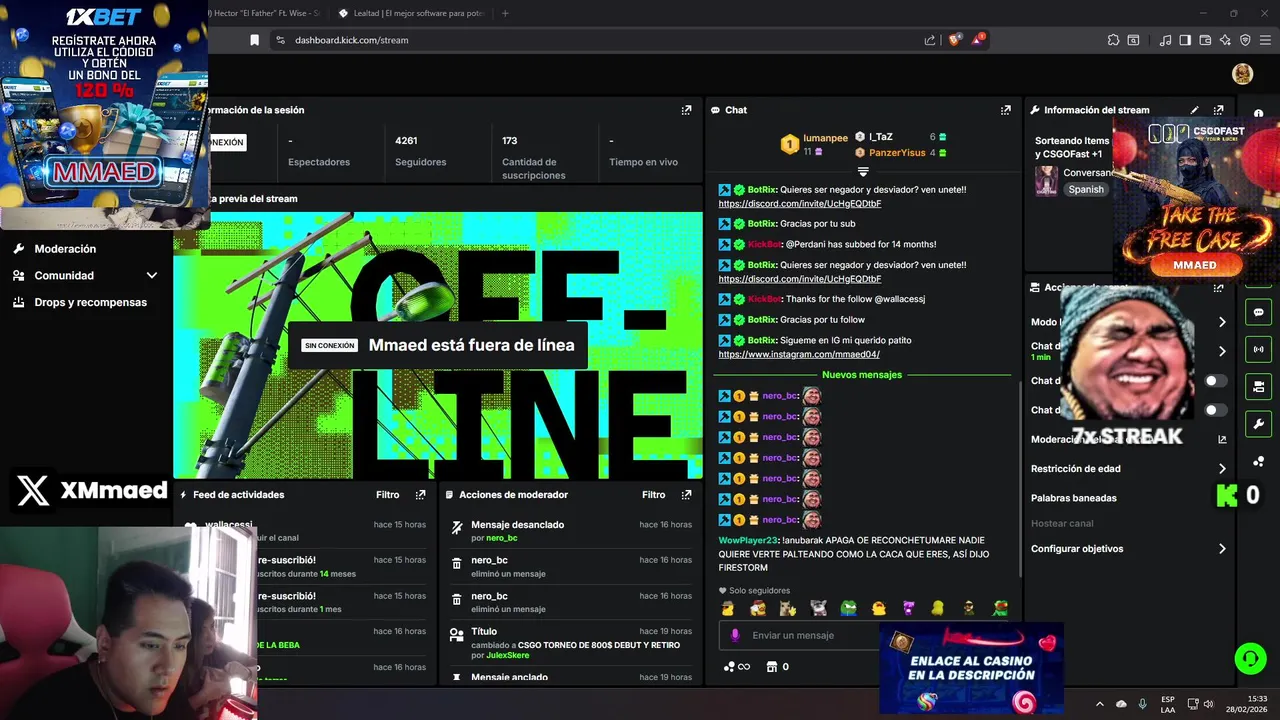Pop out the Chat panel
This screenshot has width=1280, height=720.
pos(1005,110)
